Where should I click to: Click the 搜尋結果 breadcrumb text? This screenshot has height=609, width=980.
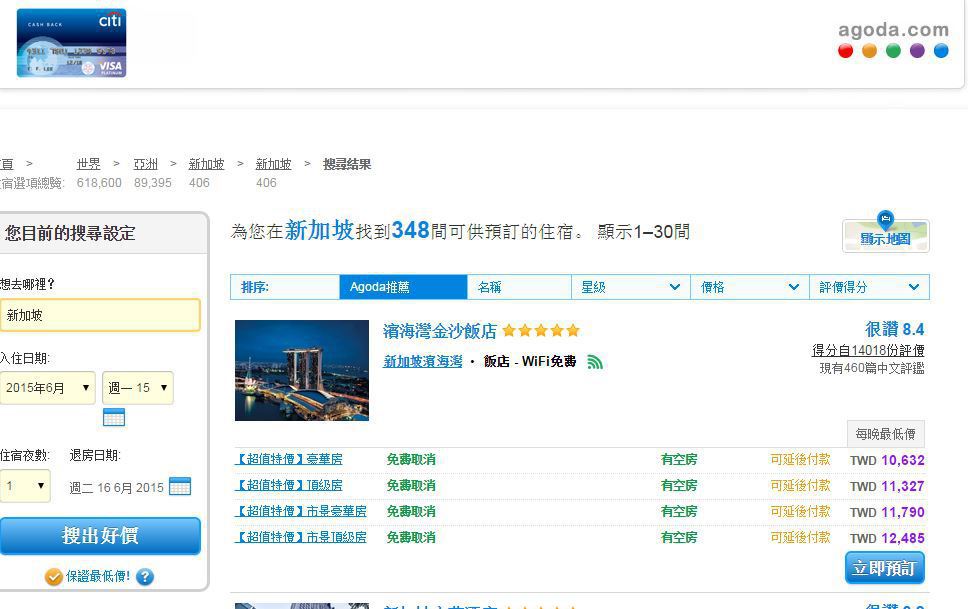tap(347, 164)
